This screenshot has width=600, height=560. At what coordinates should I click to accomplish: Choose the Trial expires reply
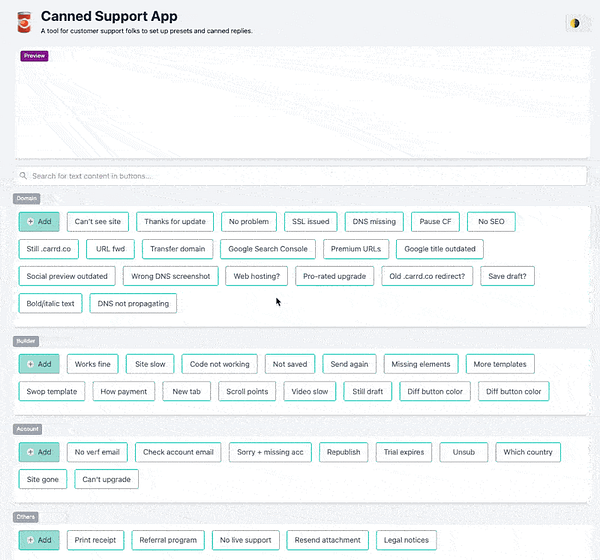404,452
